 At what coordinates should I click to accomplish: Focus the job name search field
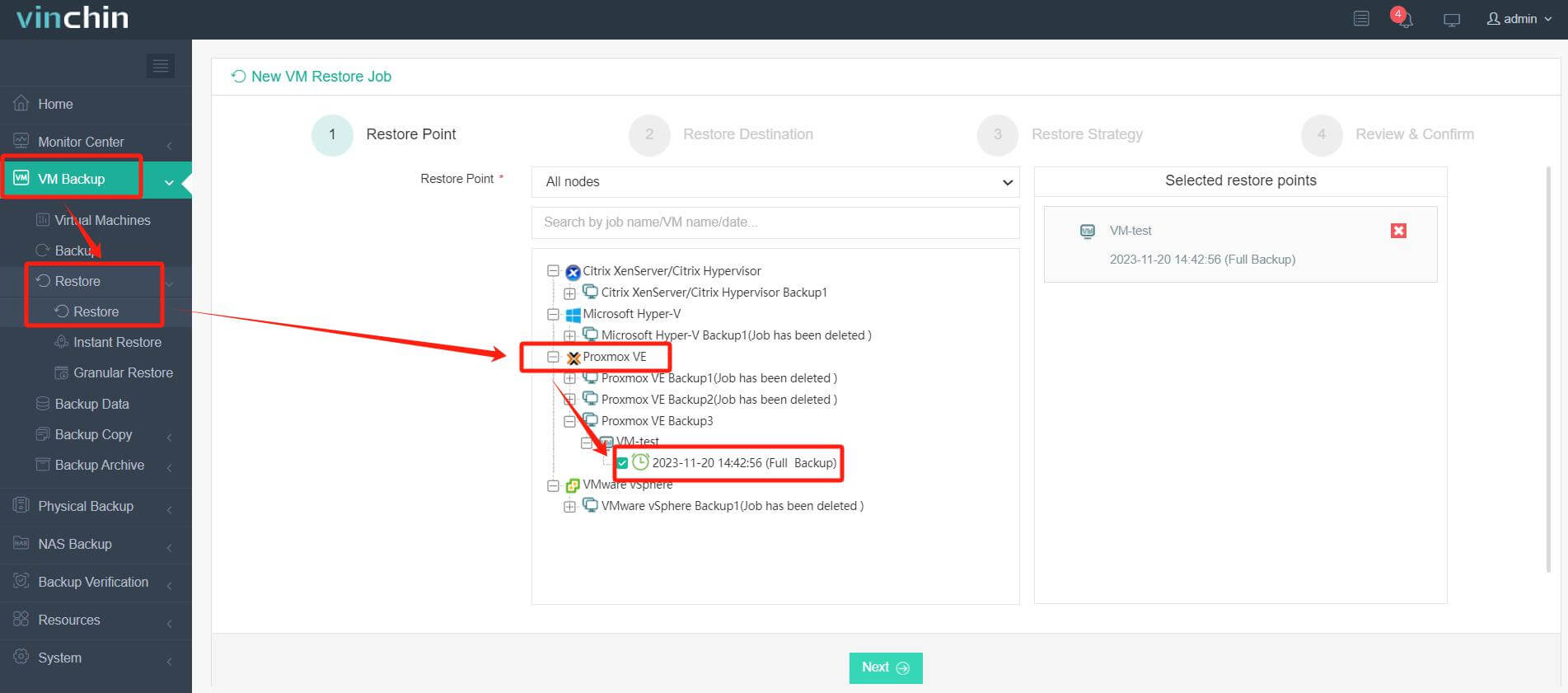click(775, 222)
